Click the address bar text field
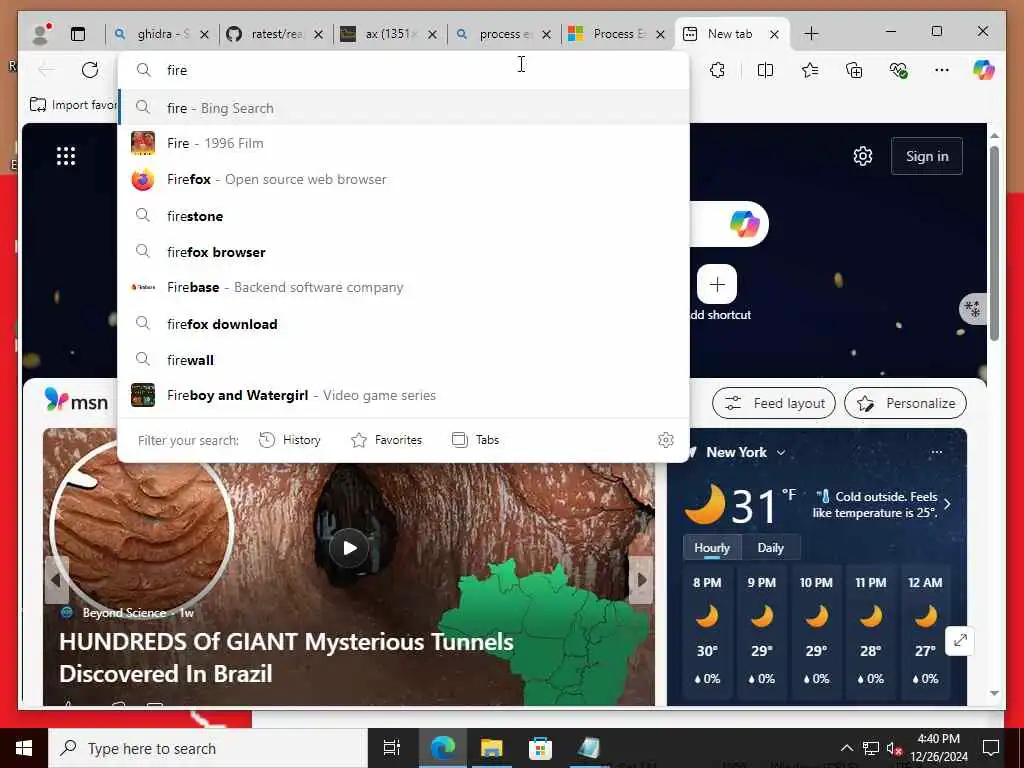Image resolution: width=1024 pixels, height=768 pixels. pyautogui.click(x=404, y=70)
